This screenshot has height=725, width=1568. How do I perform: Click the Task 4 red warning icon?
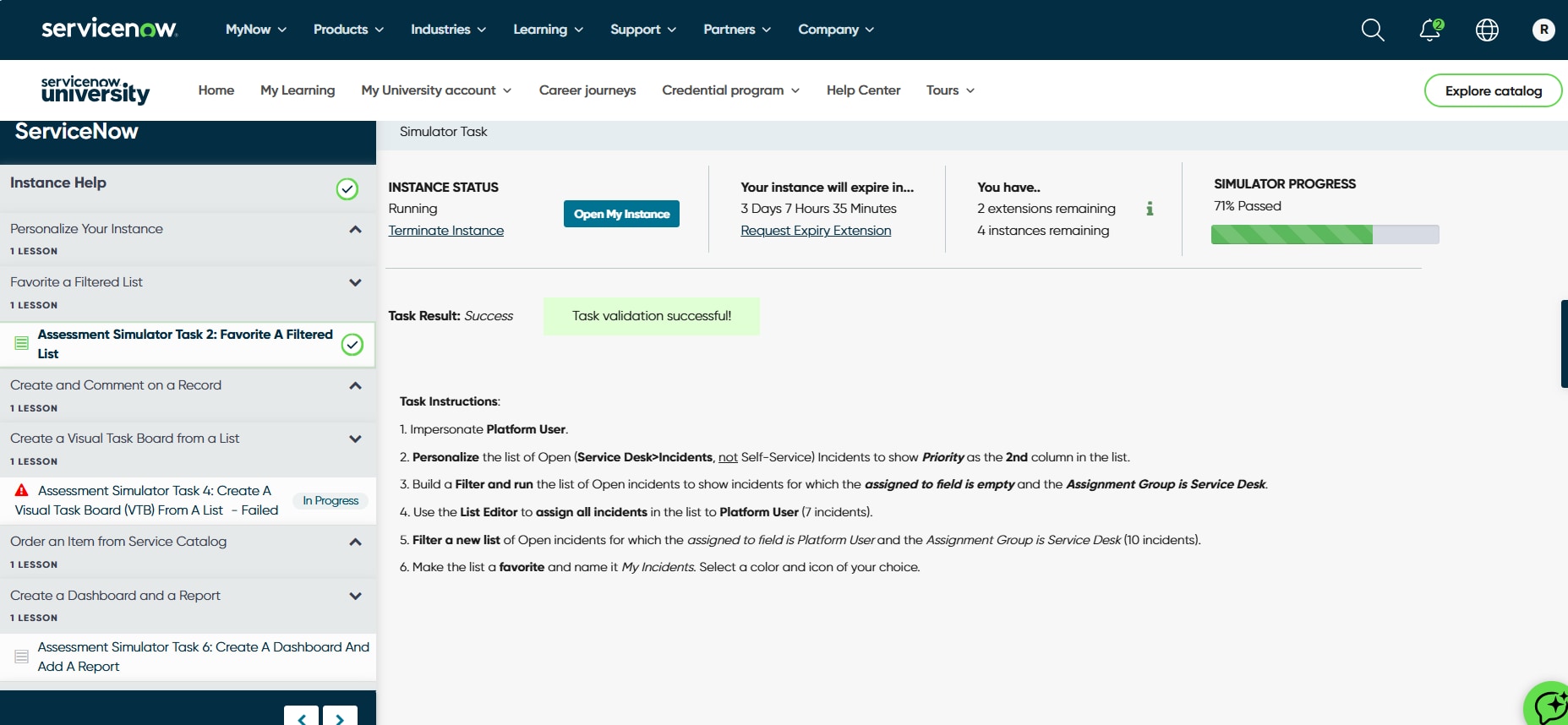pos(22,490)
